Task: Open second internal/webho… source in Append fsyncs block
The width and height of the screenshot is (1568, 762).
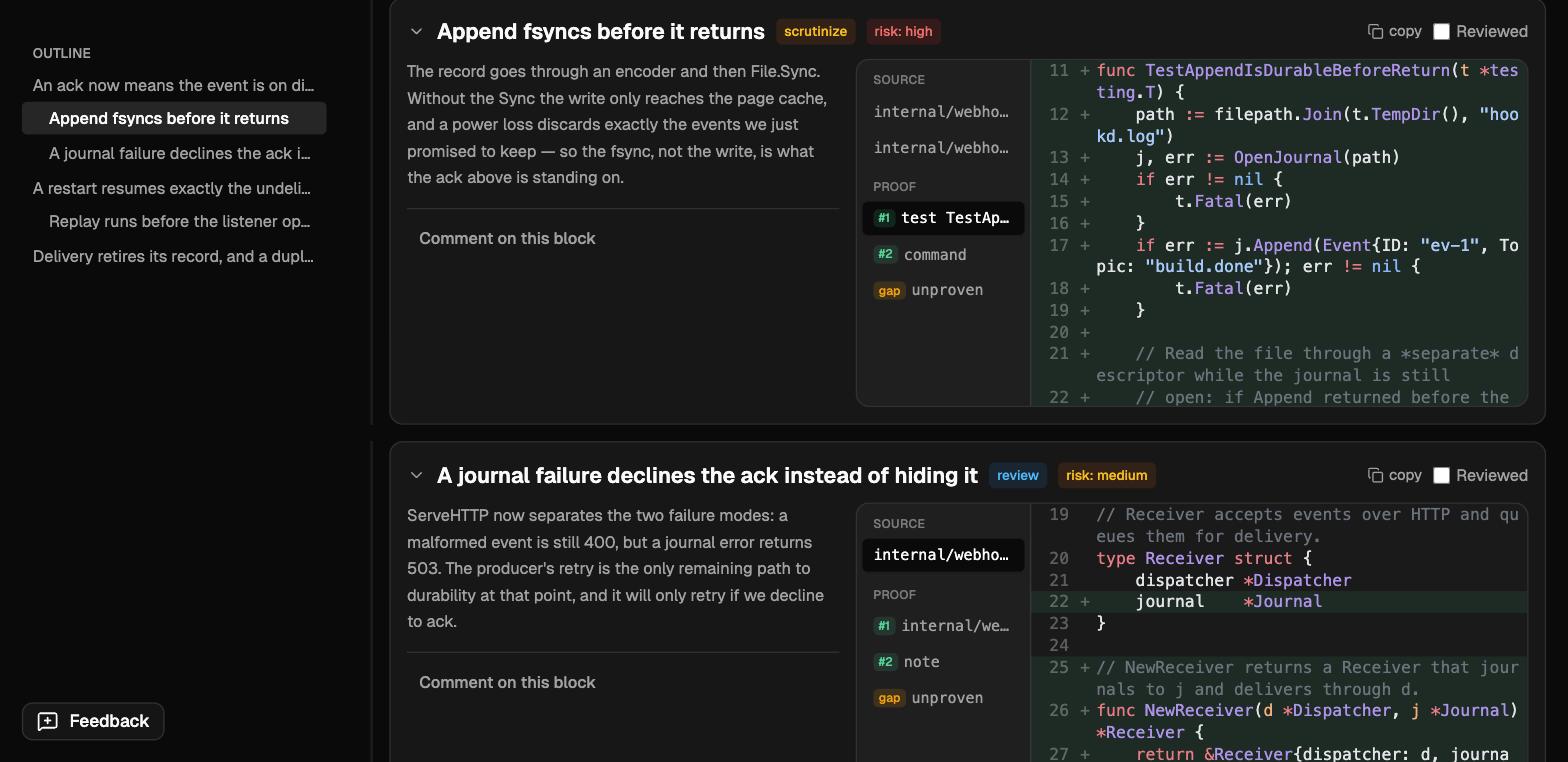Action: click(x=942, y=148)
